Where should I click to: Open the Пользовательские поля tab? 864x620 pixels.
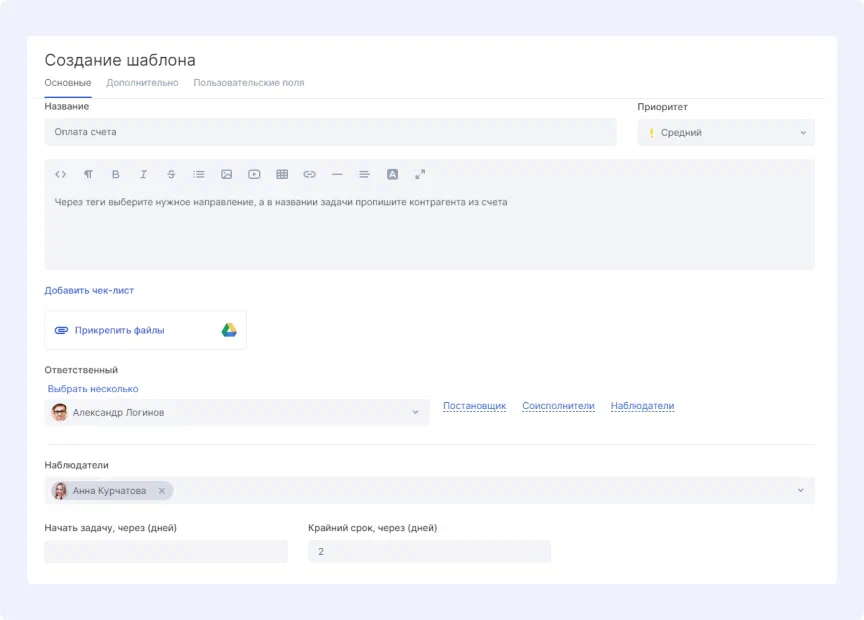tap(249, 83)
